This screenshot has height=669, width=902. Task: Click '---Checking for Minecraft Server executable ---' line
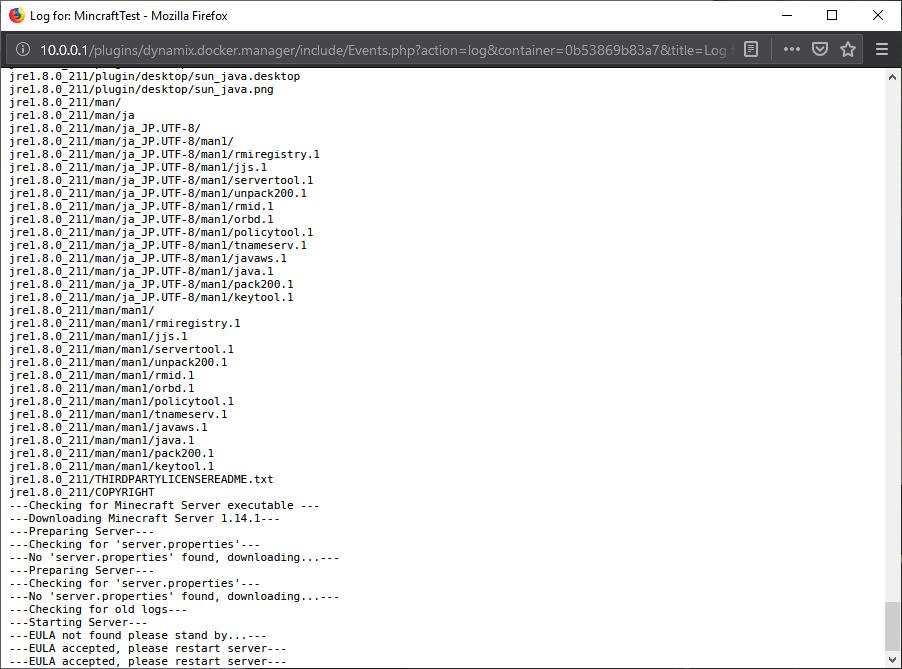(165, 505)
